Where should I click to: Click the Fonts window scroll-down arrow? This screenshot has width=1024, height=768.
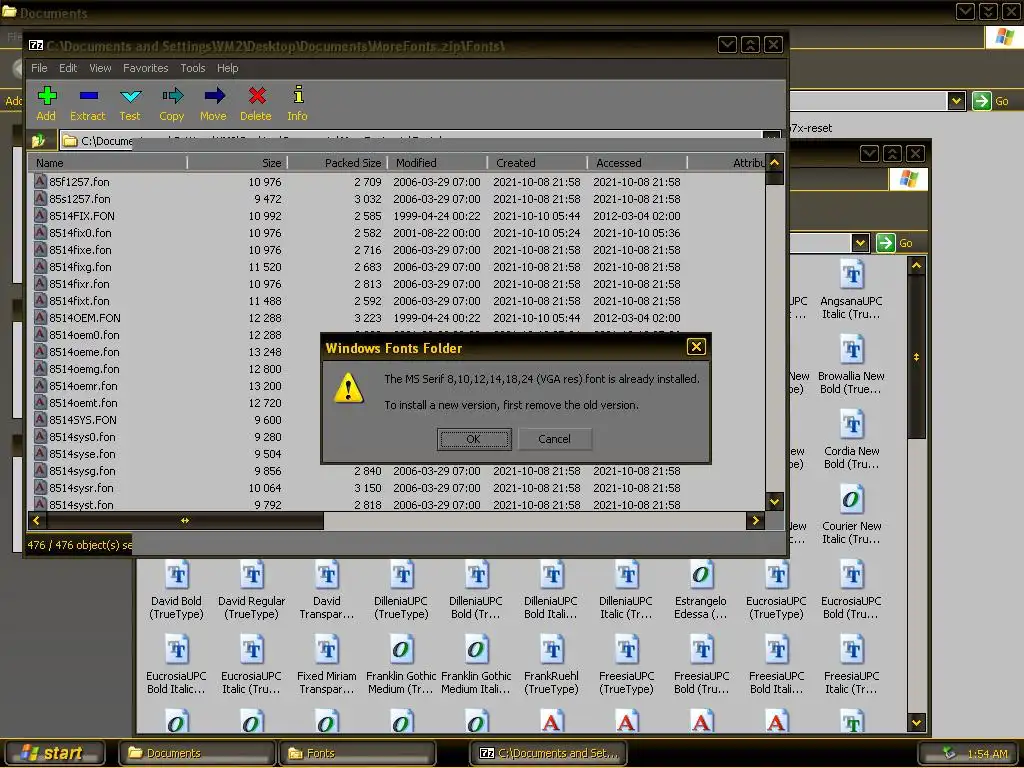pyautogui.click(x=917, y=723)
